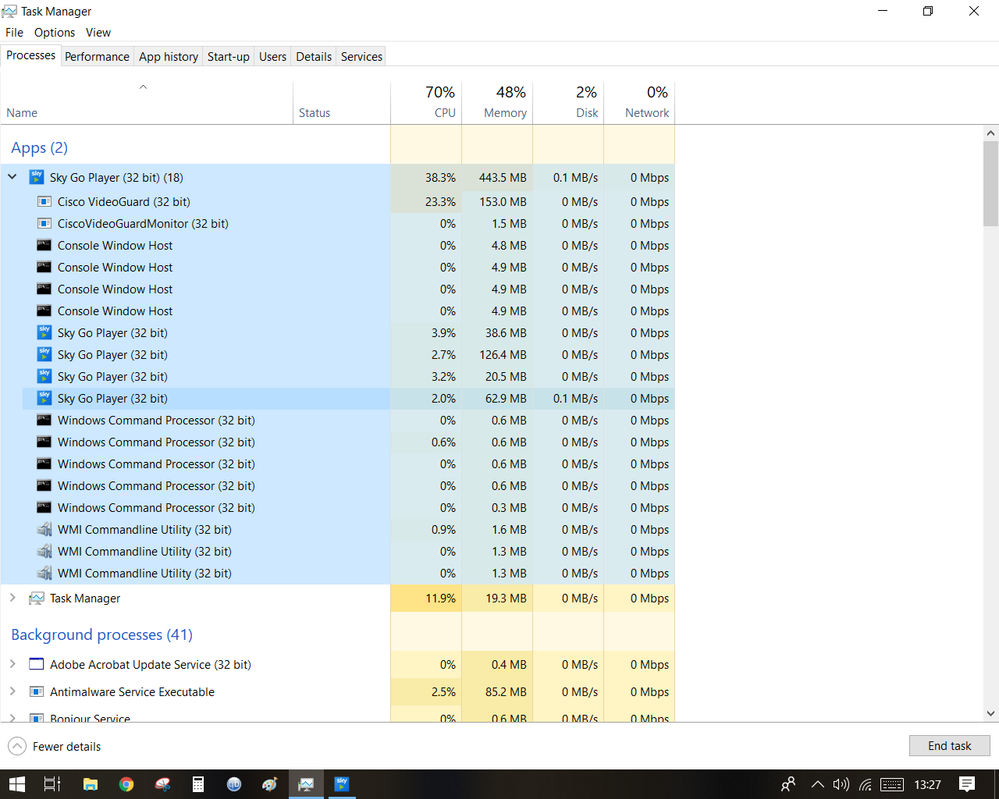Launch Google Chrome from the taskbar

[126, 784]
